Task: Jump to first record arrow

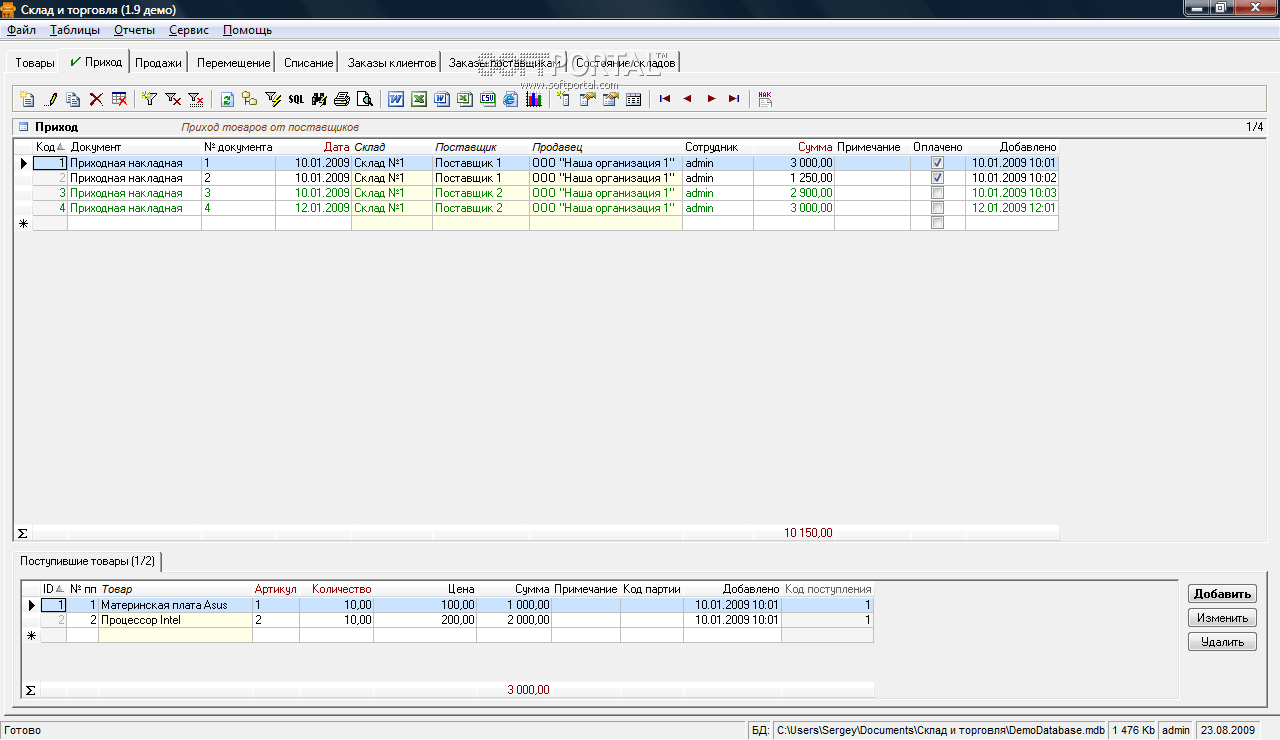Action: [x=664, y=99]
